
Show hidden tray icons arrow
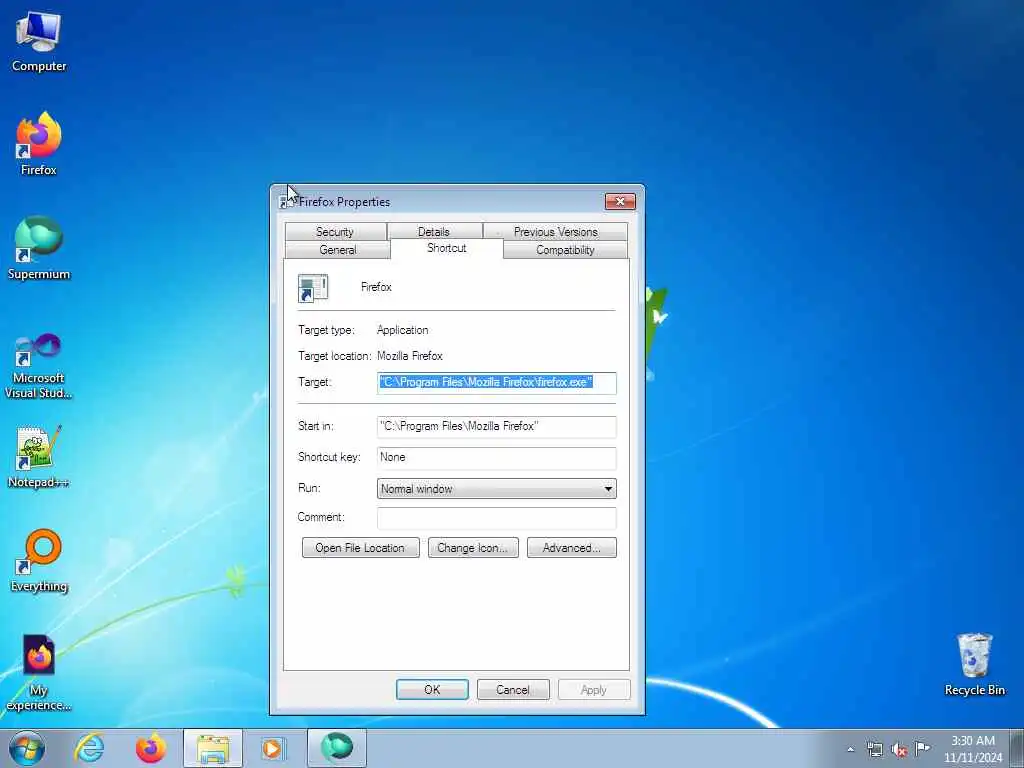coord(850,749)
